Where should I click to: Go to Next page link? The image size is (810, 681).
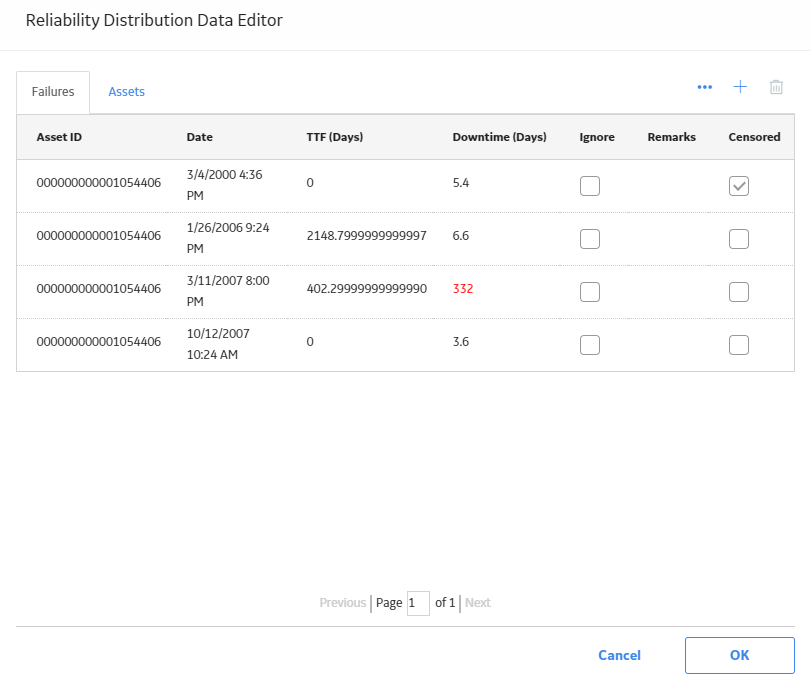point(478,603)
